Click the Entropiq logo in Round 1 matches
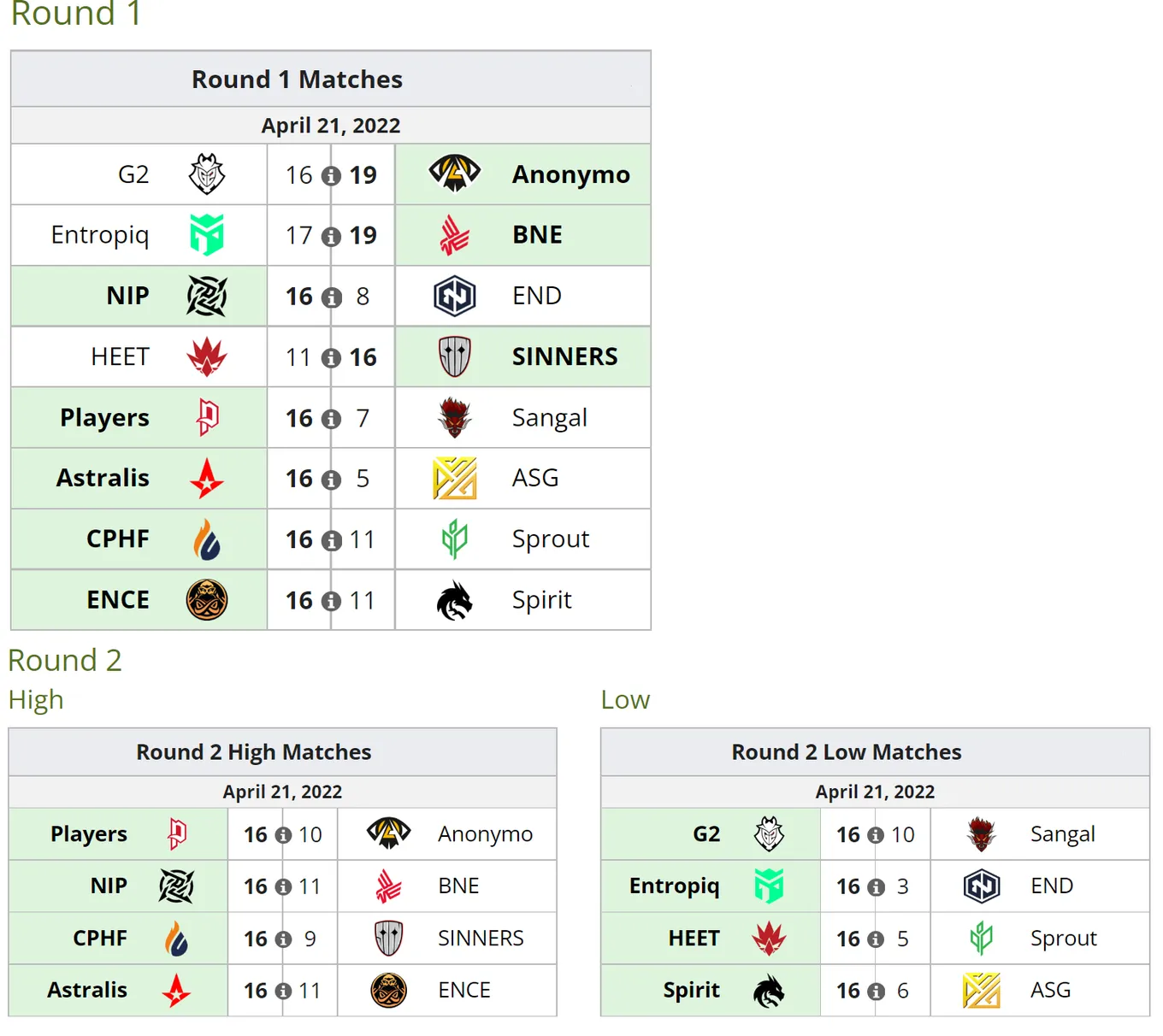 [207, 235]
